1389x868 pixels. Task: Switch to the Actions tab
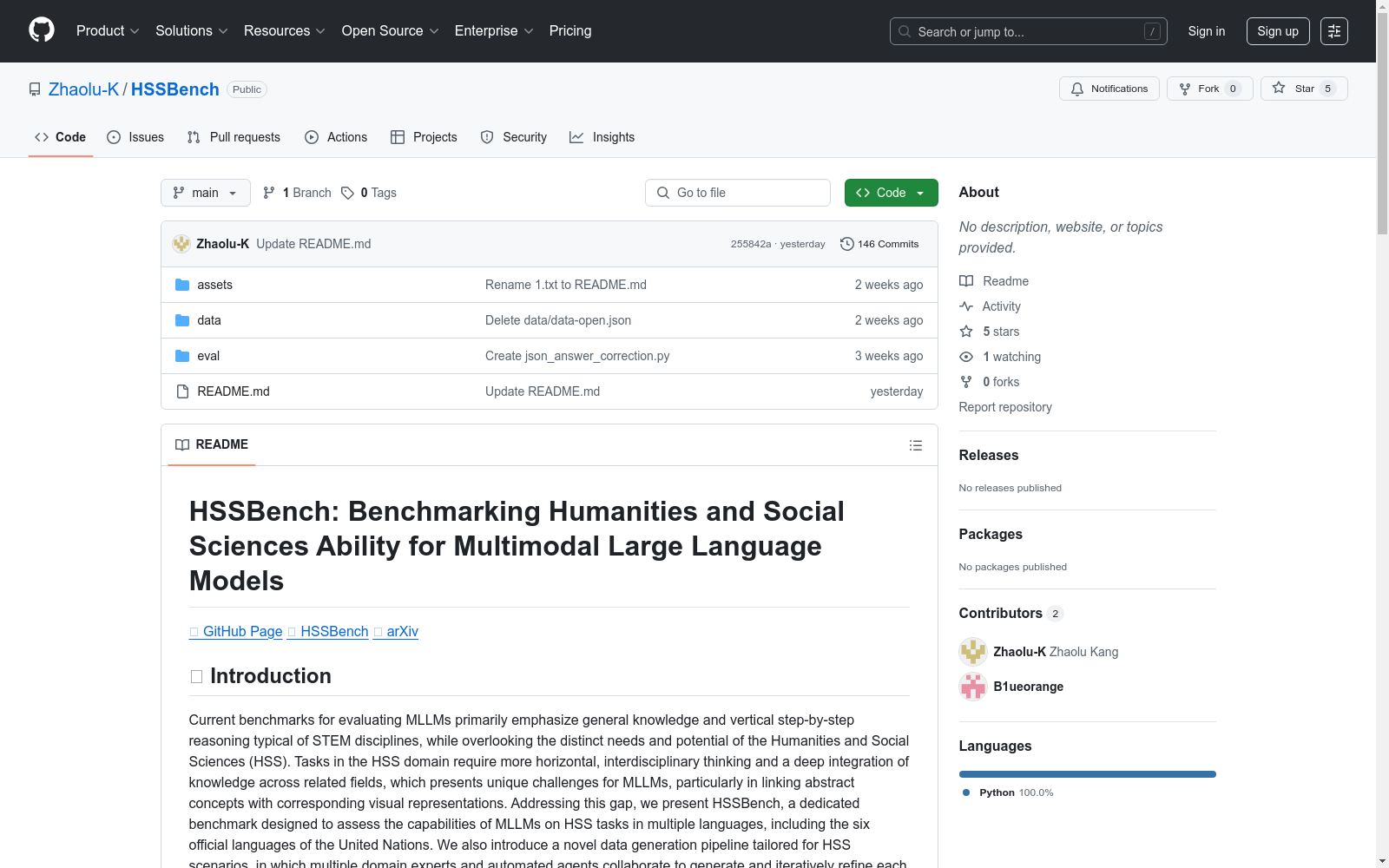coord(336,137)
